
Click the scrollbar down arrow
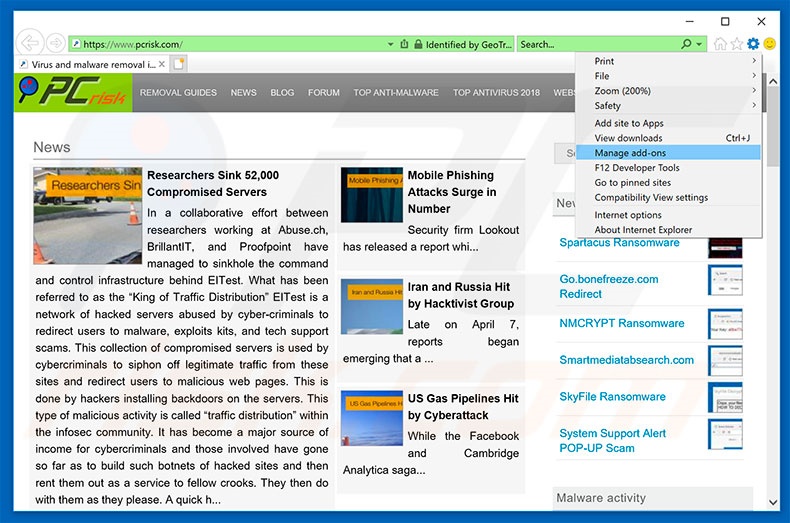(773, 502)
